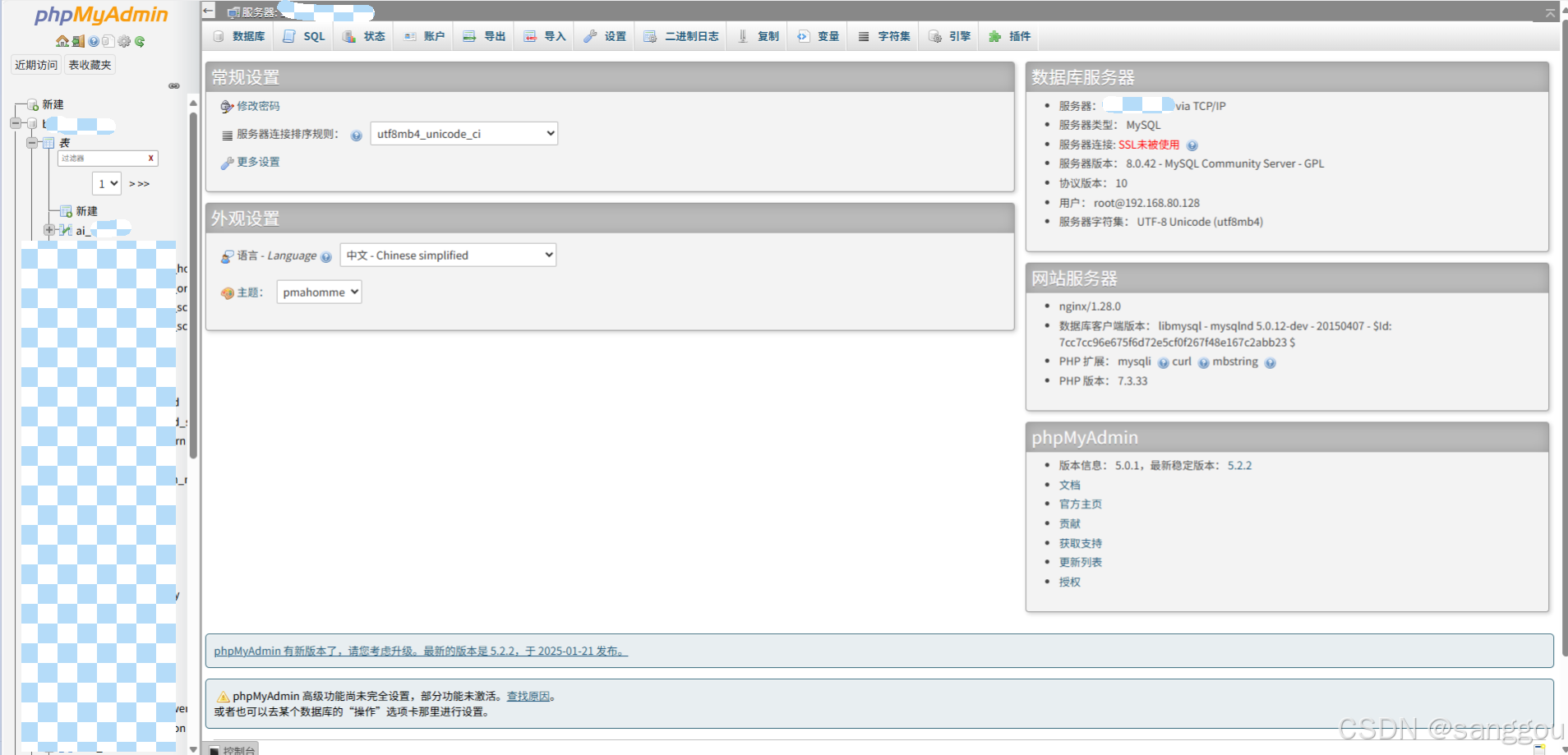Screen dimensions: 1568x755
Task: Open the 设置 tab
Action: click(605, 36)
